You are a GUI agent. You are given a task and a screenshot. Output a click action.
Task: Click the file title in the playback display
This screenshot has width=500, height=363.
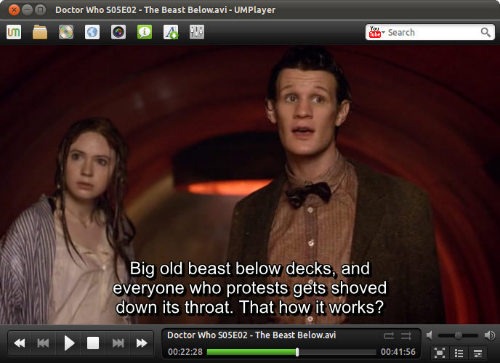252,335
